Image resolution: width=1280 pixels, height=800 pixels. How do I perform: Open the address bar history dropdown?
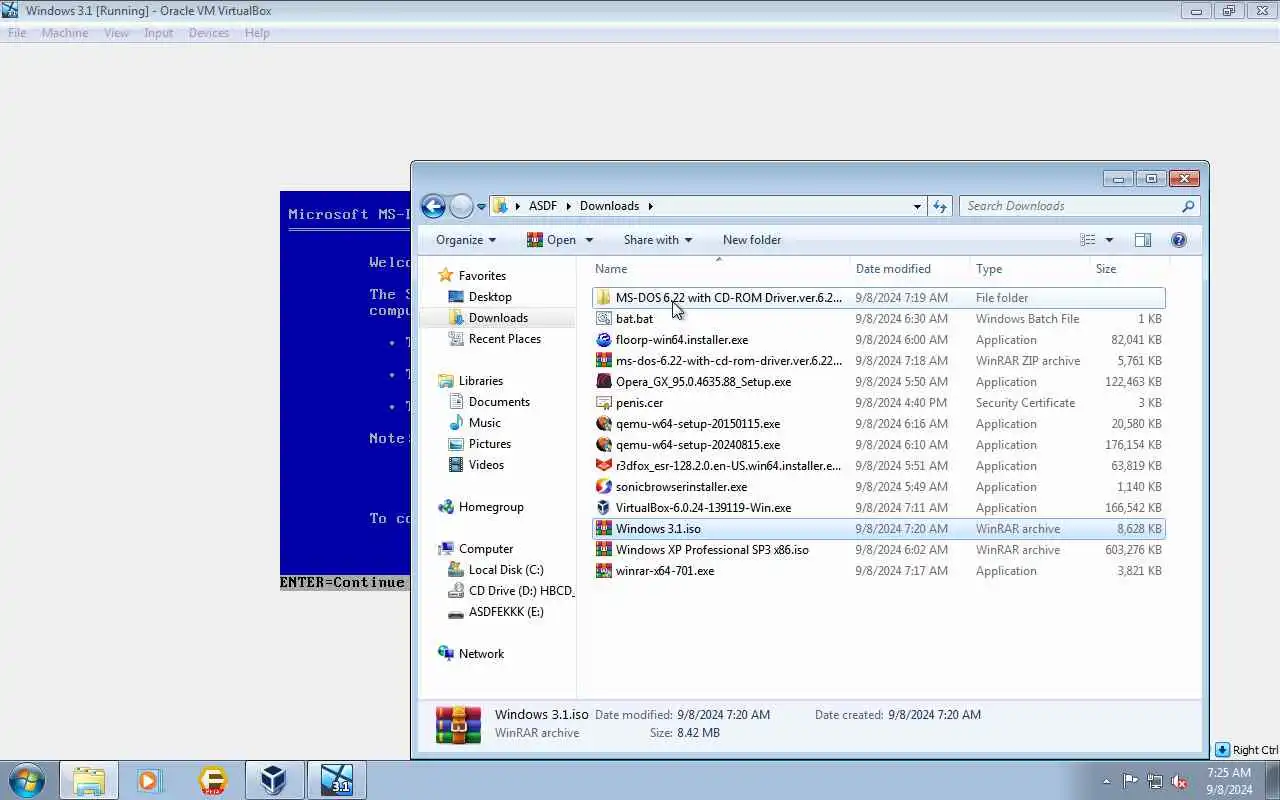(917, 206)
